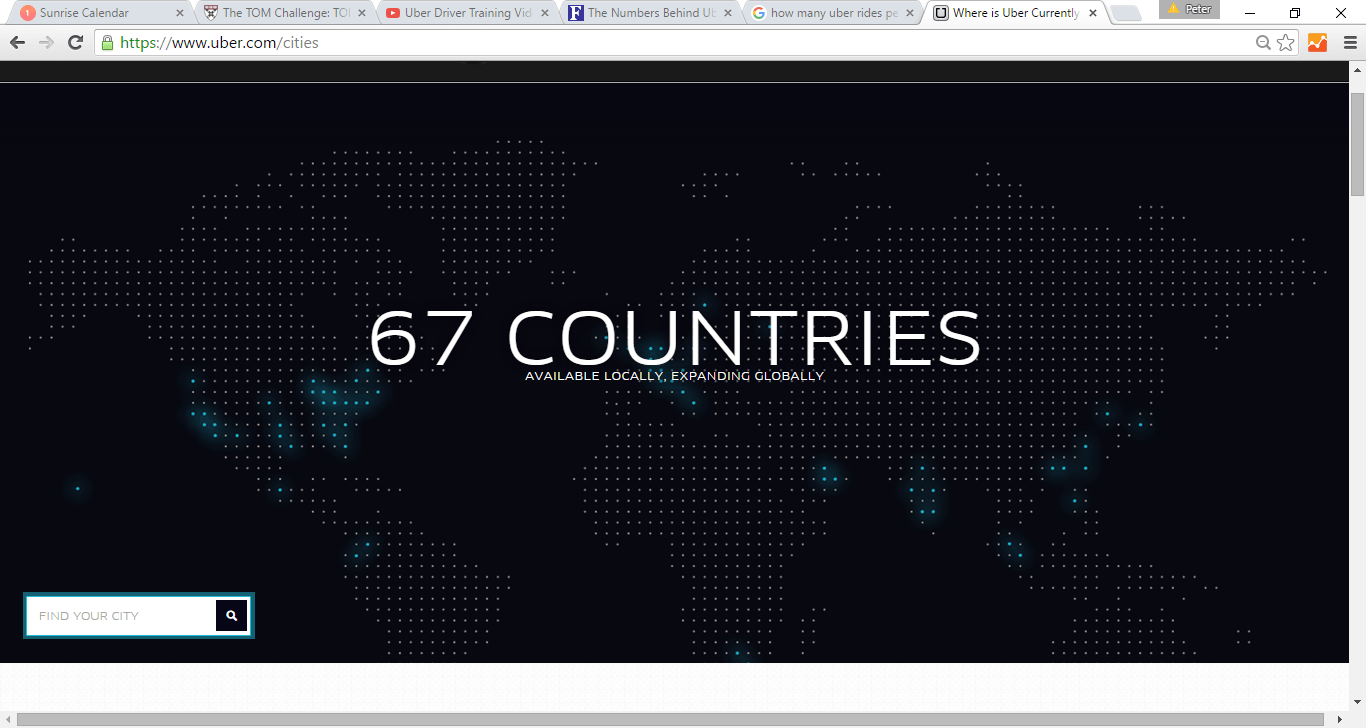This screenshot has height=728, width=1366.
Task: Close the Sunrise Calendar tab
Action: [180, 14]
